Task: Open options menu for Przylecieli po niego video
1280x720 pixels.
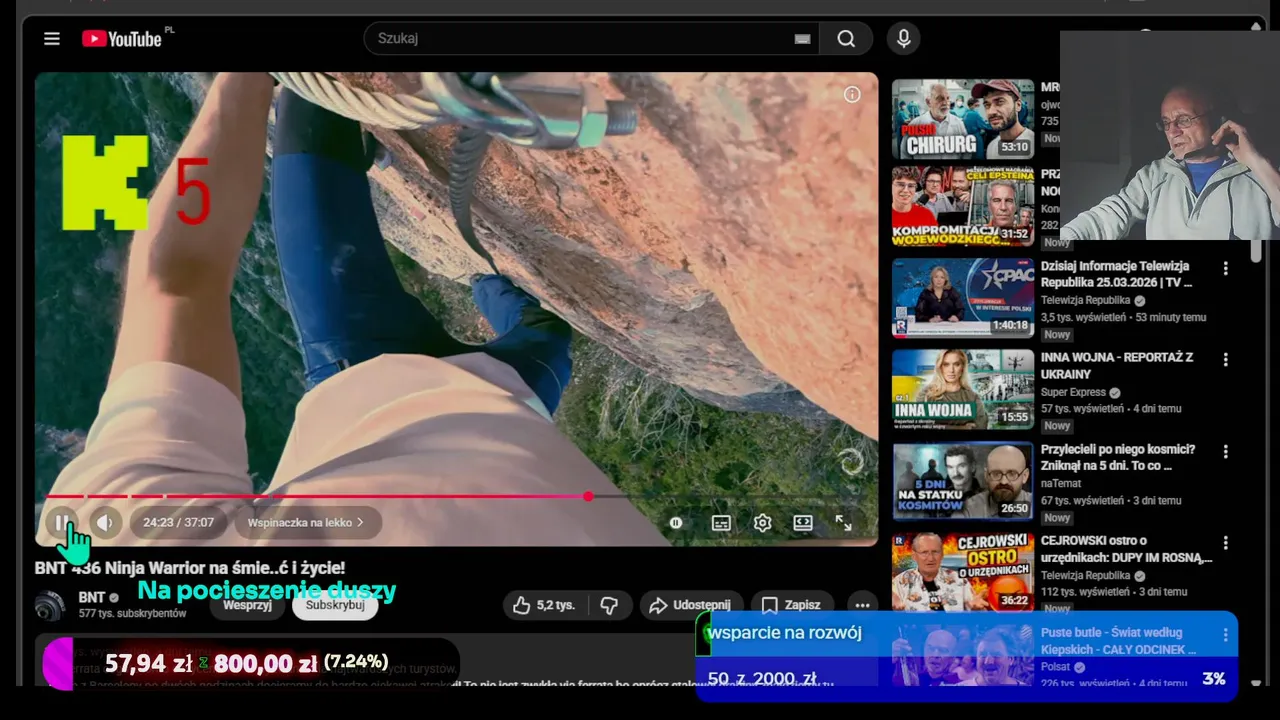Action: pos(1225,452)
